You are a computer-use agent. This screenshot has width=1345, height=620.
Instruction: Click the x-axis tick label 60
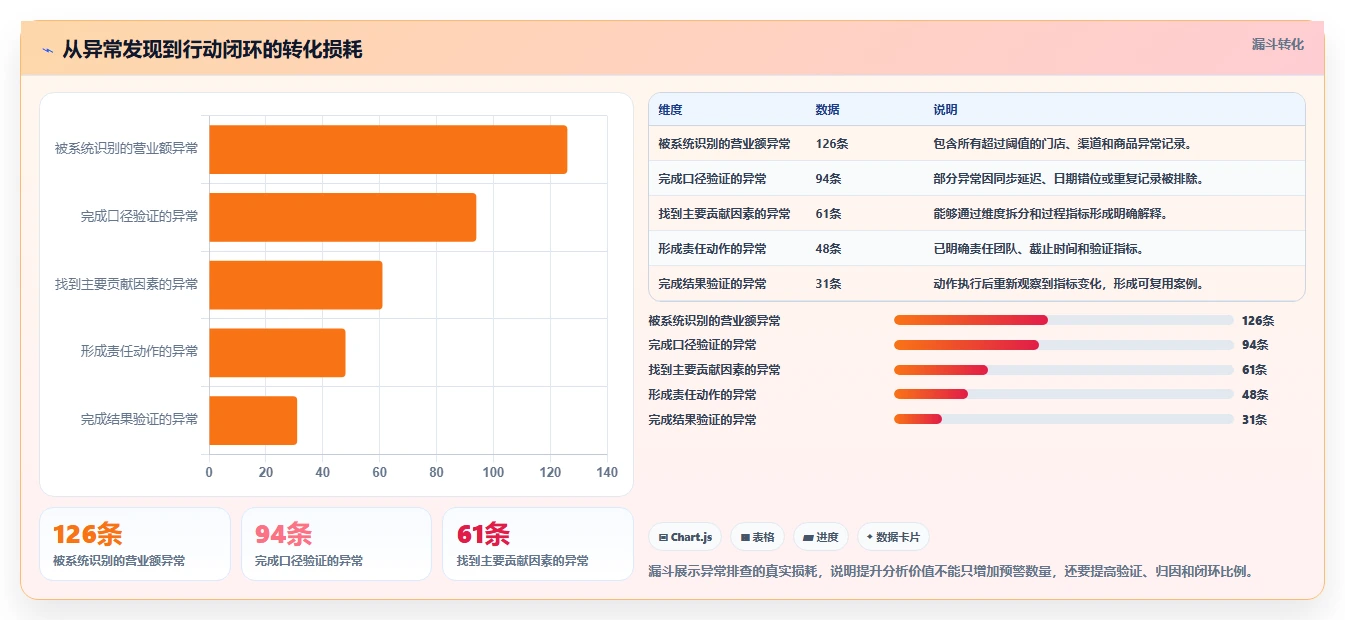[x=379, y=472]
